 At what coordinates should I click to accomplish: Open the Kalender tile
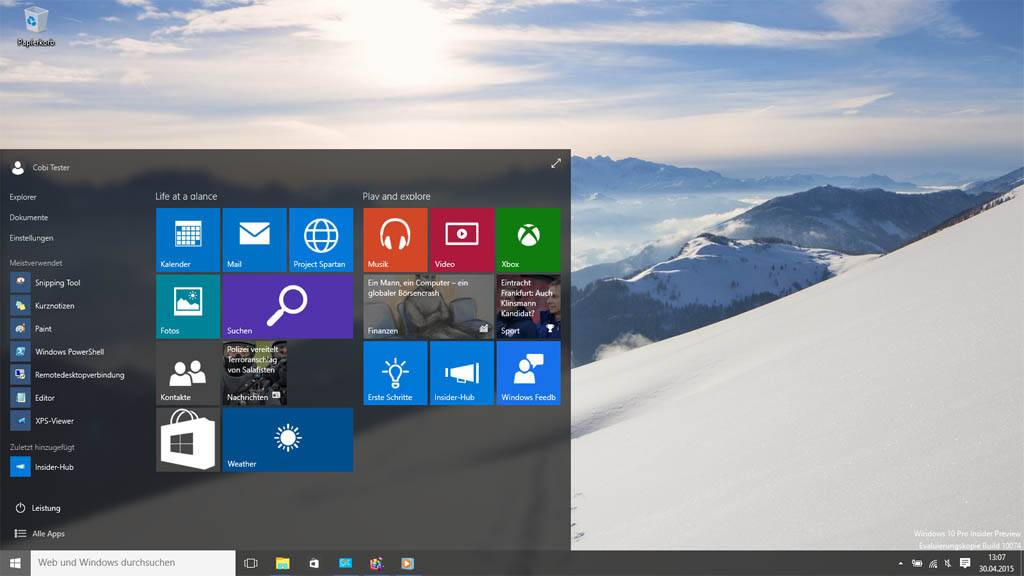tap(188, 240)
